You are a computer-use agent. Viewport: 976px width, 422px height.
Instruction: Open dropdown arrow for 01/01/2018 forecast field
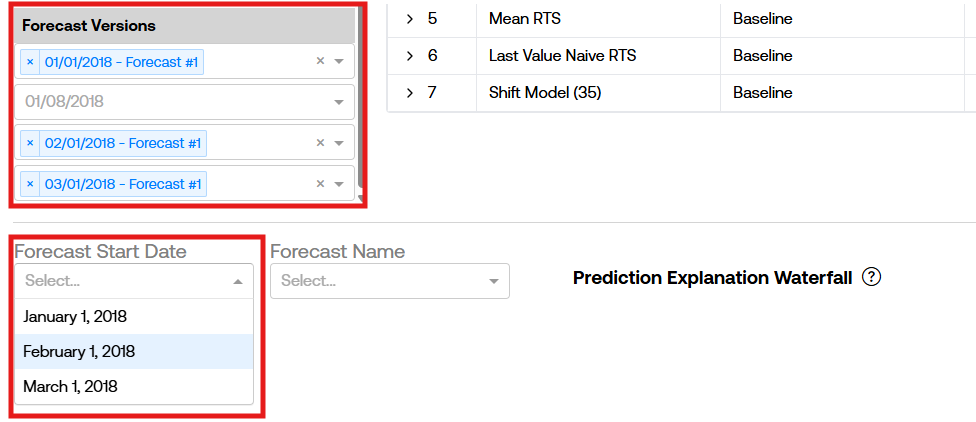(339, 62)
